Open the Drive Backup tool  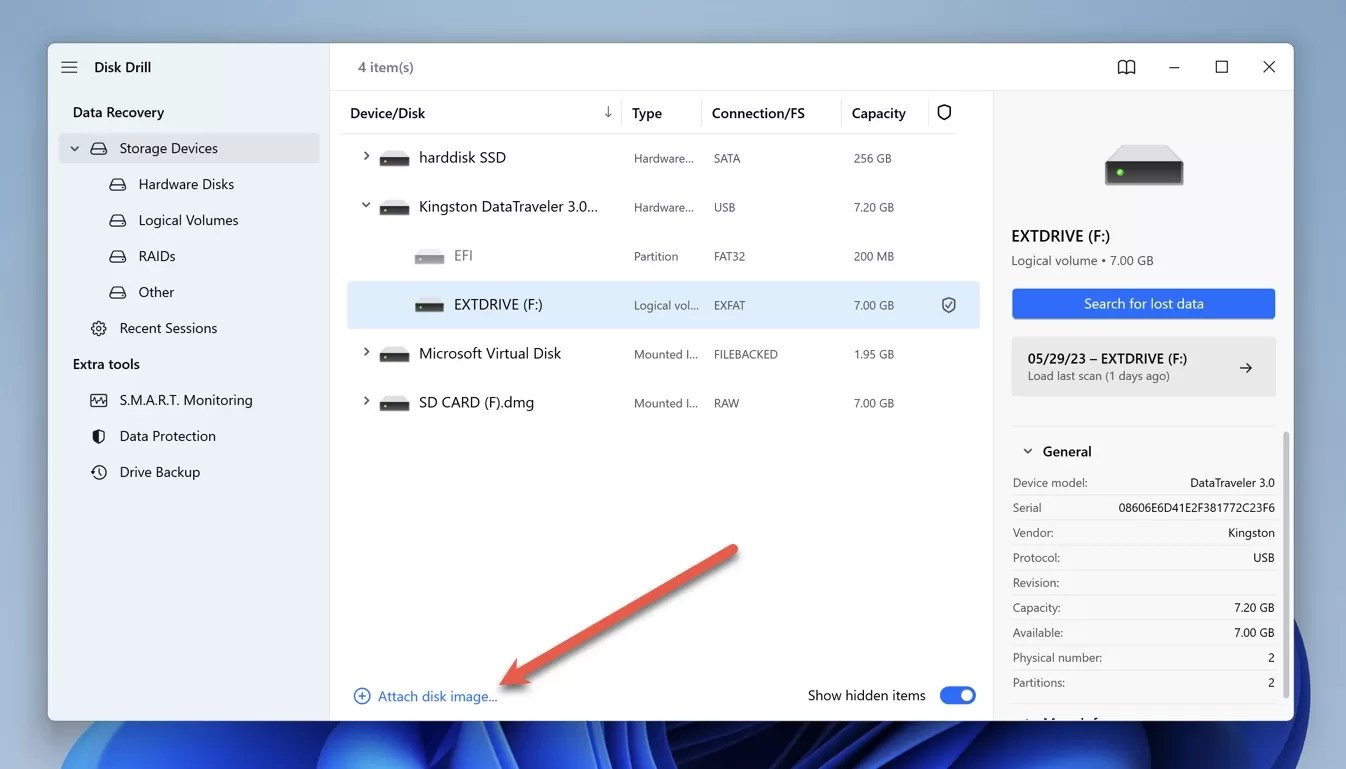pos(159,471)
